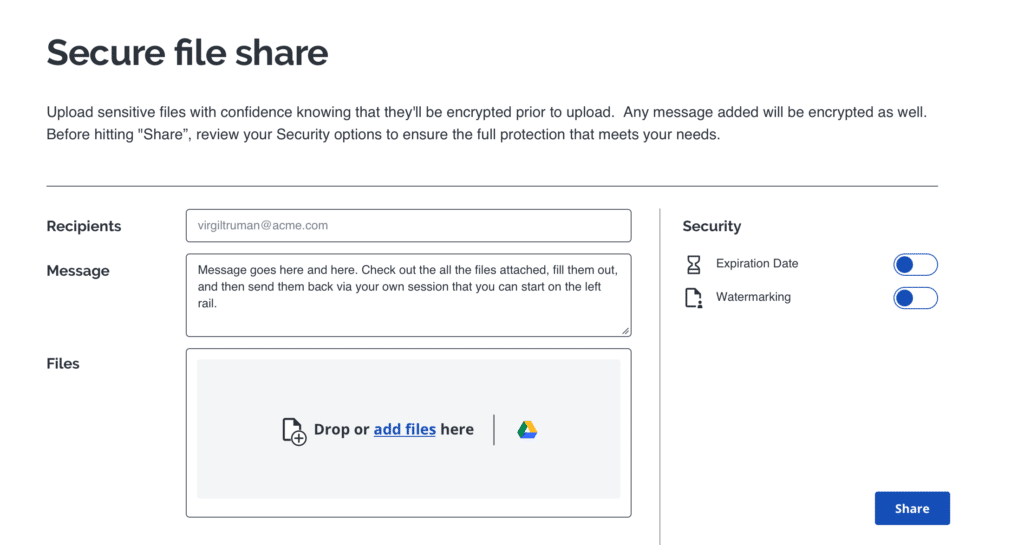Click the Watermarking document icon
The width and height of the screenshot is (1024, 545).
click(693, 298)
